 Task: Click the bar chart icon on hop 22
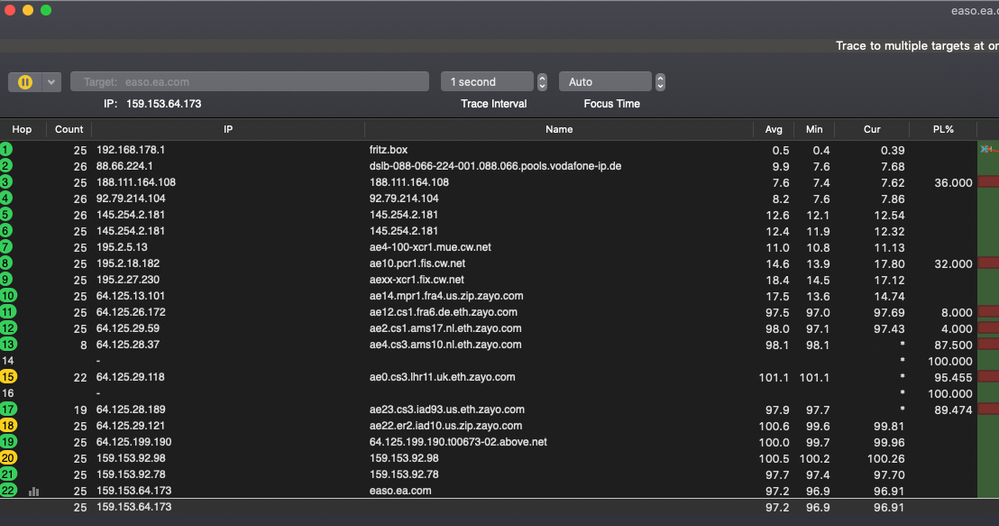[x=34, y=491]
